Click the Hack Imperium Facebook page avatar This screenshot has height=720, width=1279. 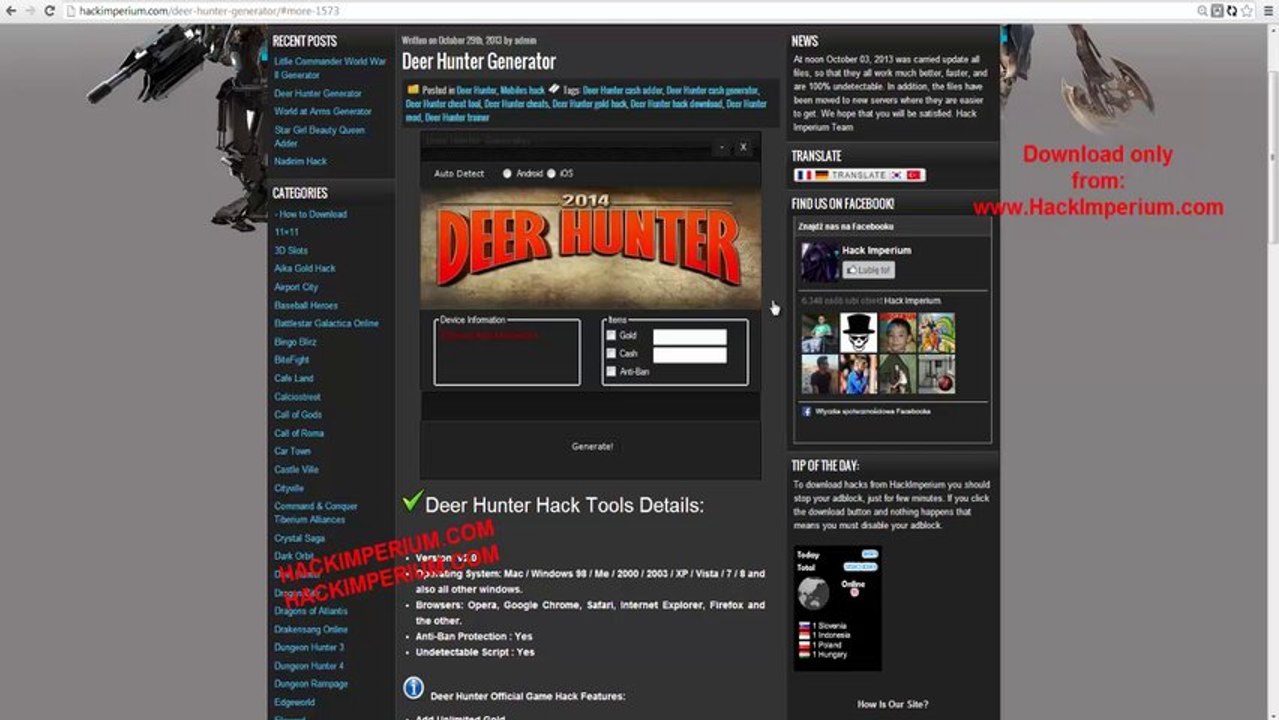[819, 262]
